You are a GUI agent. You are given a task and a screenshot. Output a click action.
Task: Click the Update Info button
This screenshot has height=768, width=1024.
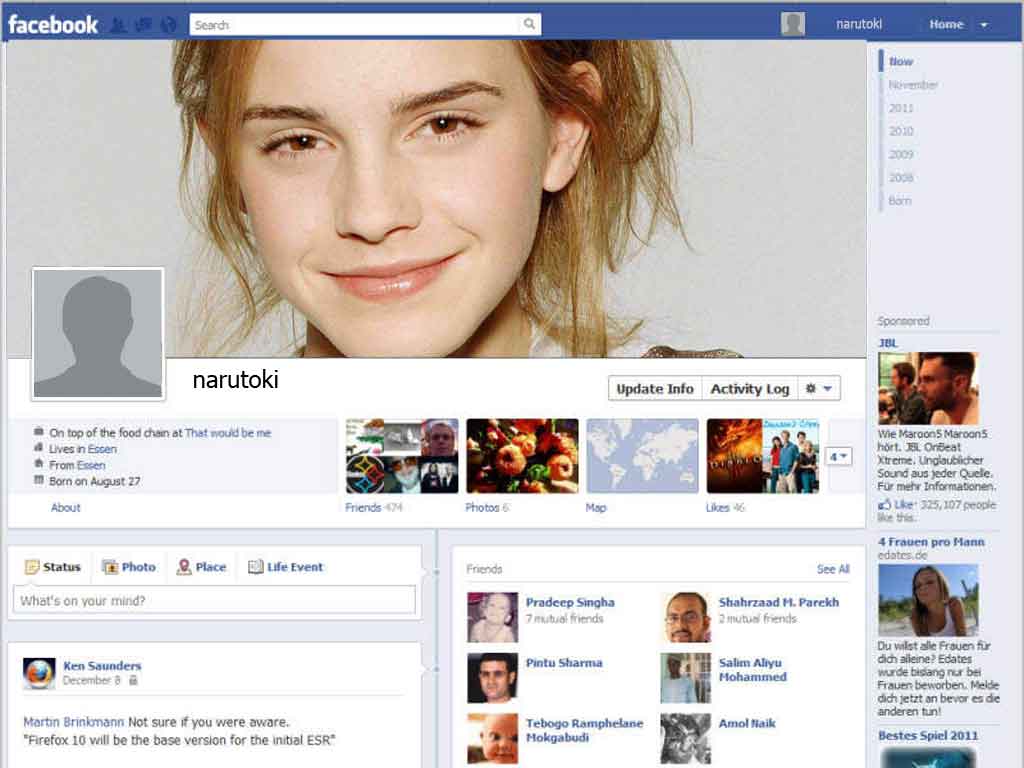[x=655, y=388]
